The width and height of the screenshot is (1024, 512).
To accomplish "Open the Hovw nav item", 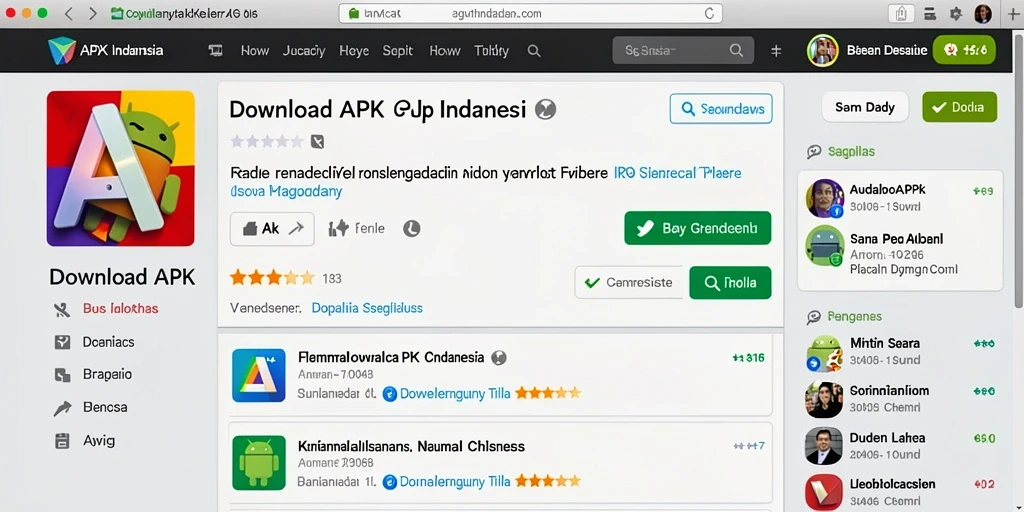I will (x=445, y=51).
